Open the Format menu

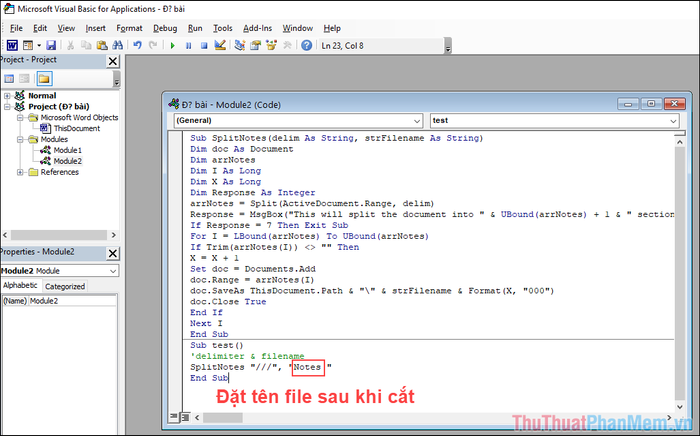coord(129,28)
